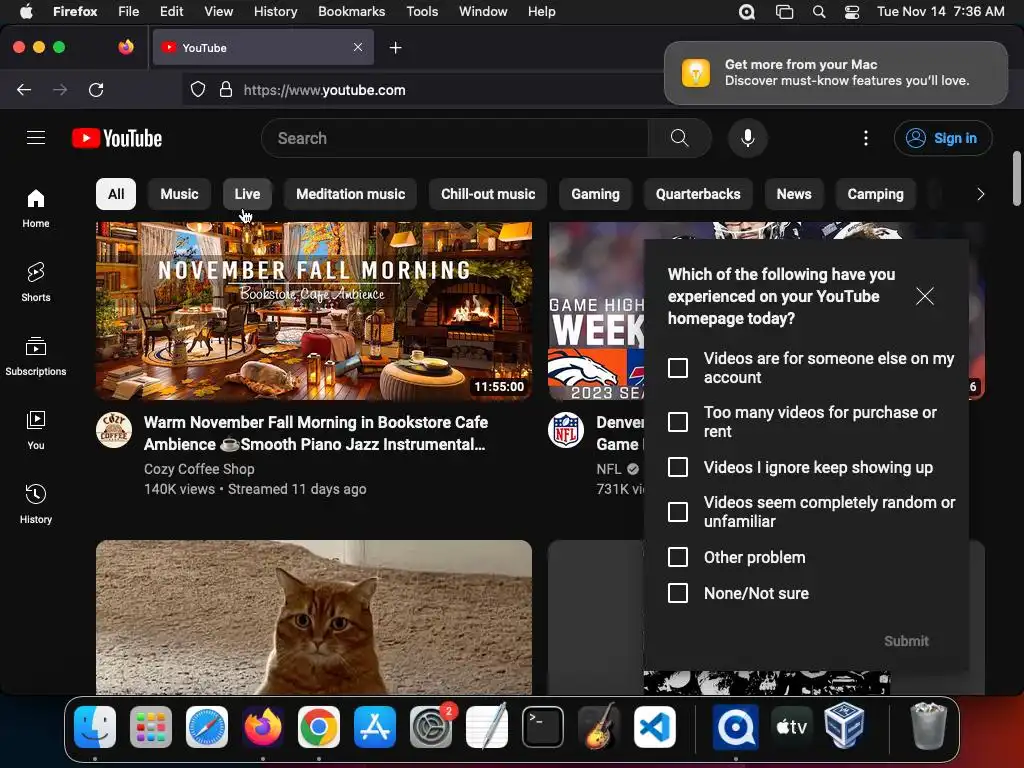1024x768 pixels.
Task: Launch Terminal from the dock
Action: 543,727
